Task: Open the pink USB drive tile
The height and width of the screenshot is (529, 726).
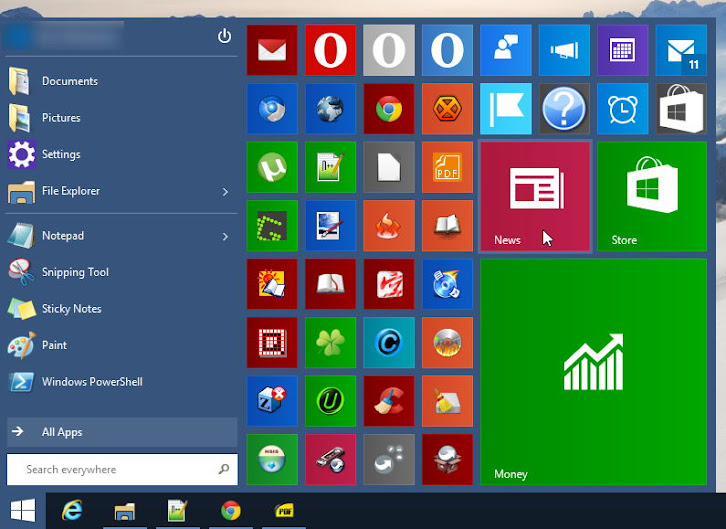Action: pyautogui.click(x=330, y=459)
